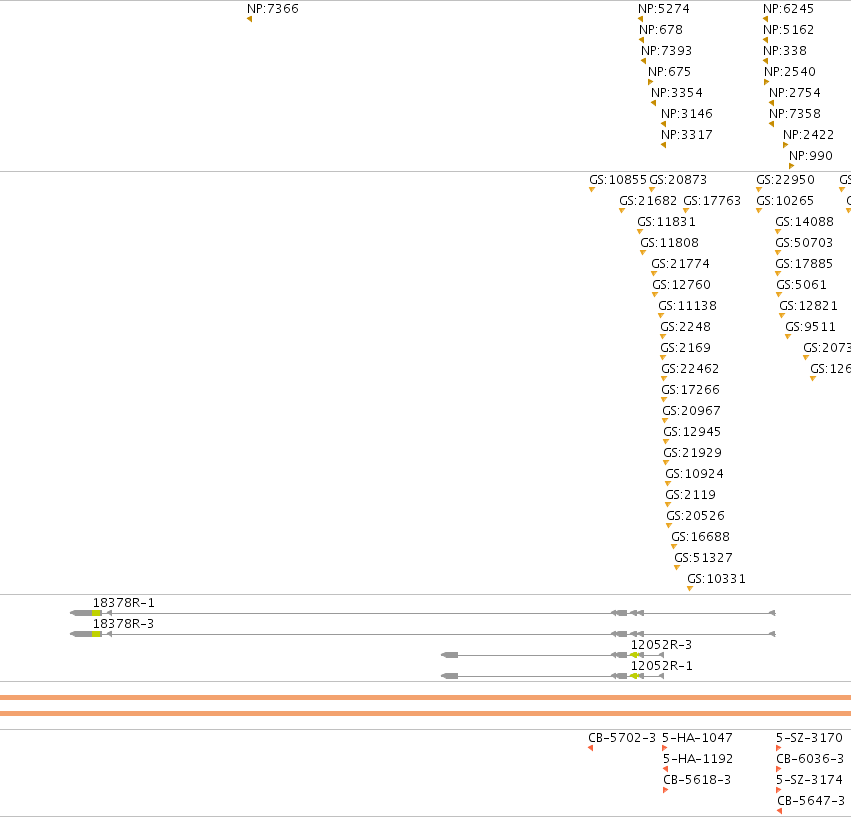Open details for NP:3146
Image resolution: width=851 pixels, height=817 pixels.
point(687,114)
